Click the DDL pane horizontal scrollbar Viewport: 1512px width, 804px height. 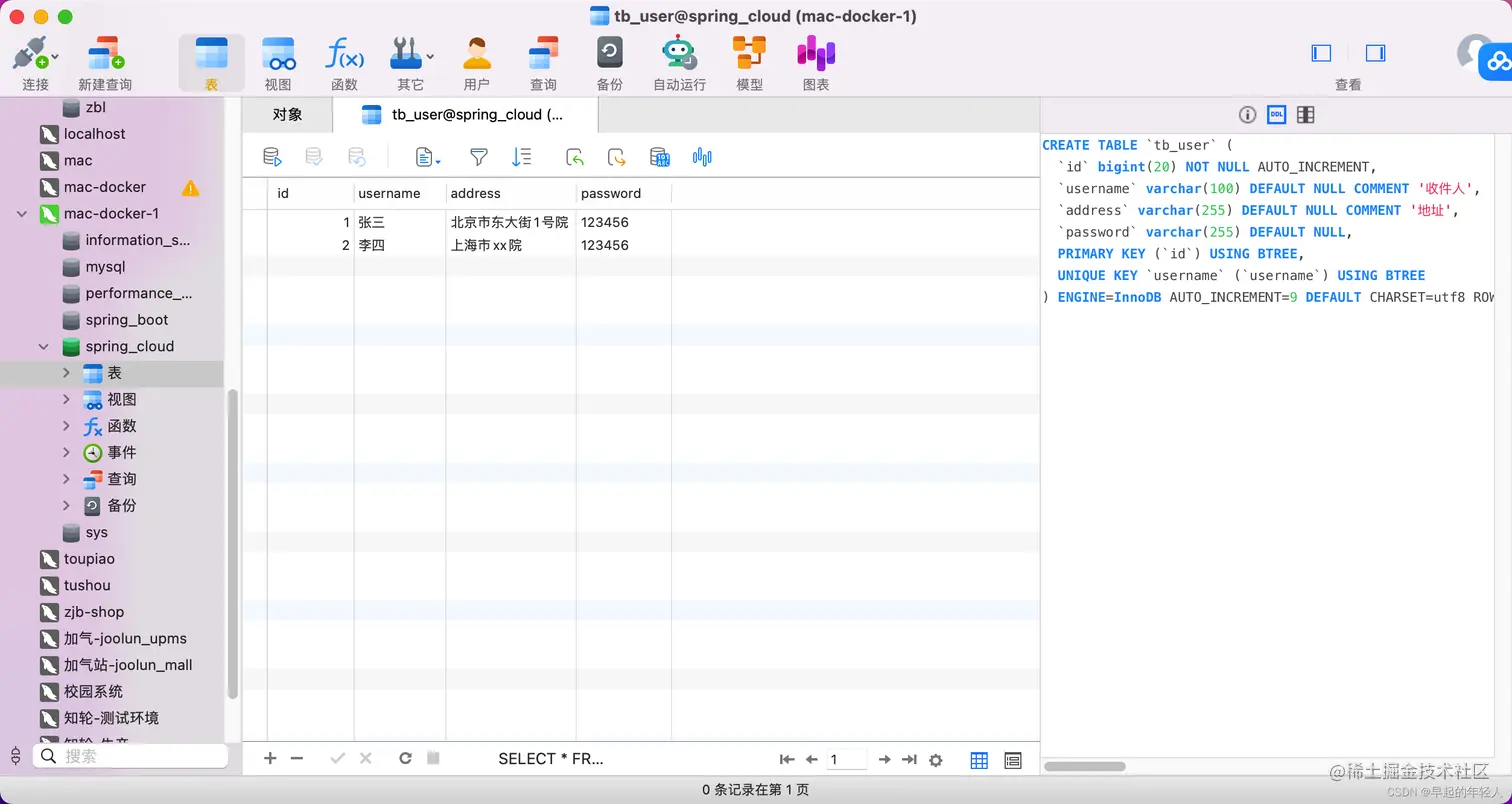(x=1085, y=767)
